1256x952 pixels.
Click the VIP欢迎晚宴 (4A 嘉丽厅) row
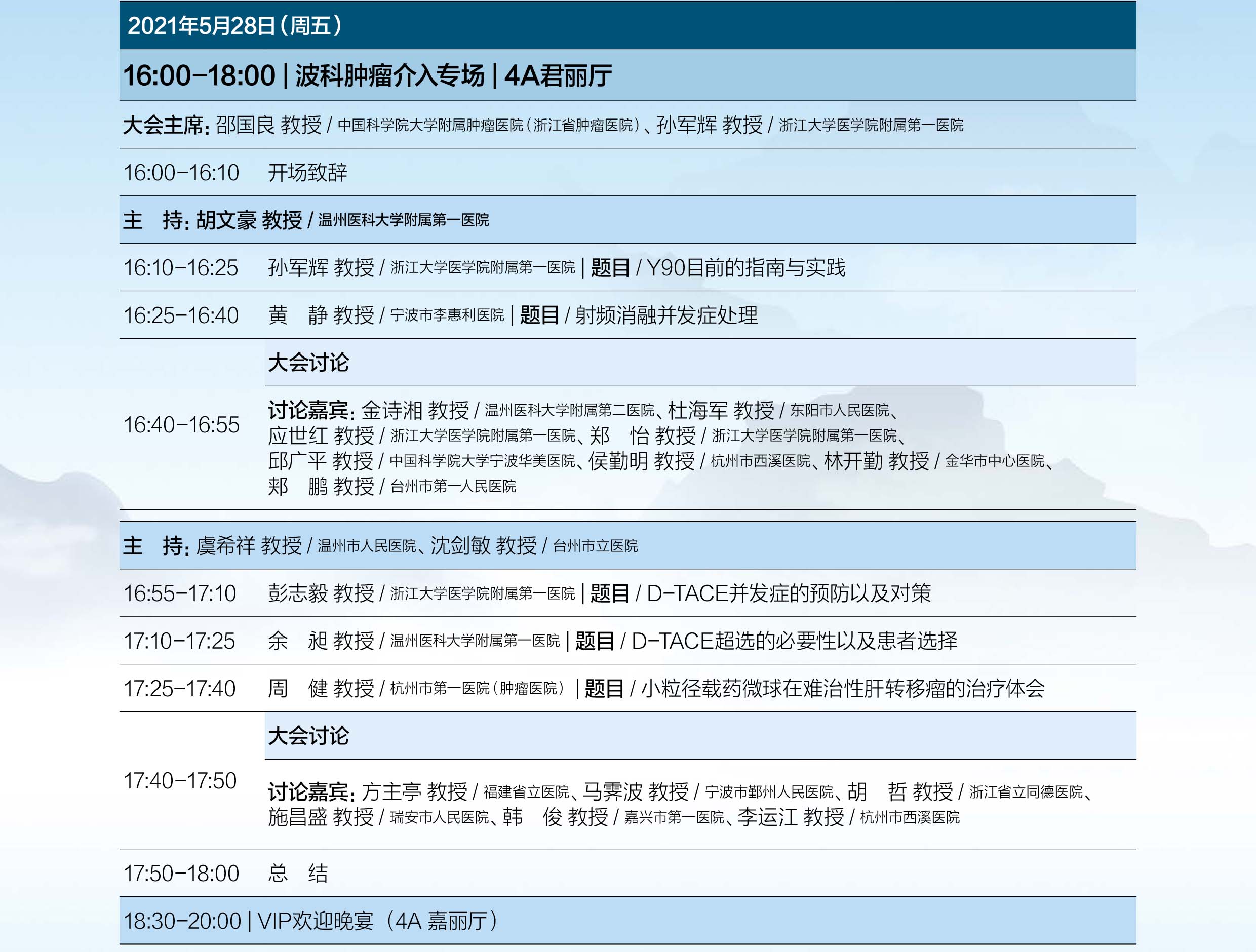627,921
